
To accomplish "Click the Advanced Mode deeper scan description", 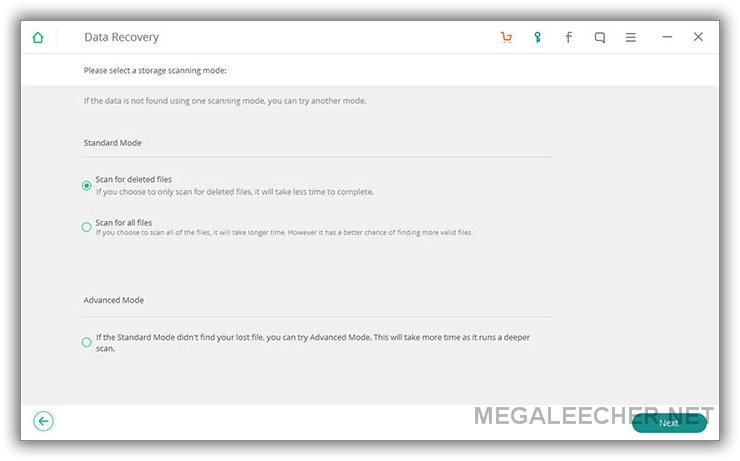I will point(313,343).
